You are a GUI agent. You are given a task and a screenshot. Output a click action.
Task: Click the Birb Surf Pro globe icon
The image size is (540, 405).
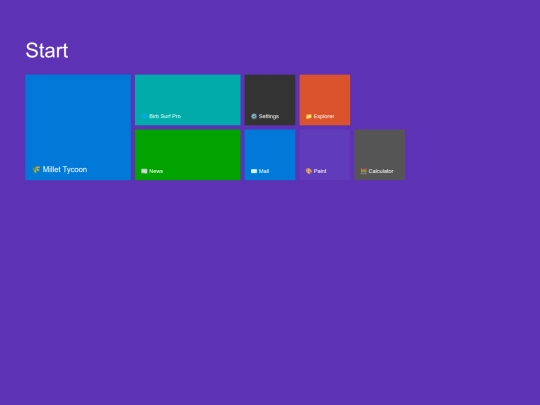[144, 116]
